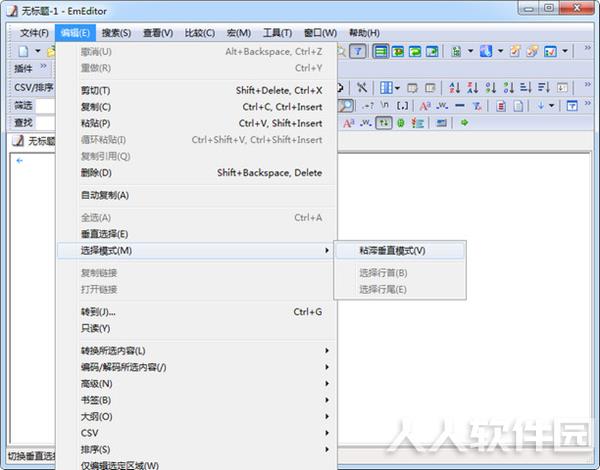Viewport: 600px width, 470px height.
Task: Toggle up-down arrows button in find bar
Action: (x=383, y=123)
